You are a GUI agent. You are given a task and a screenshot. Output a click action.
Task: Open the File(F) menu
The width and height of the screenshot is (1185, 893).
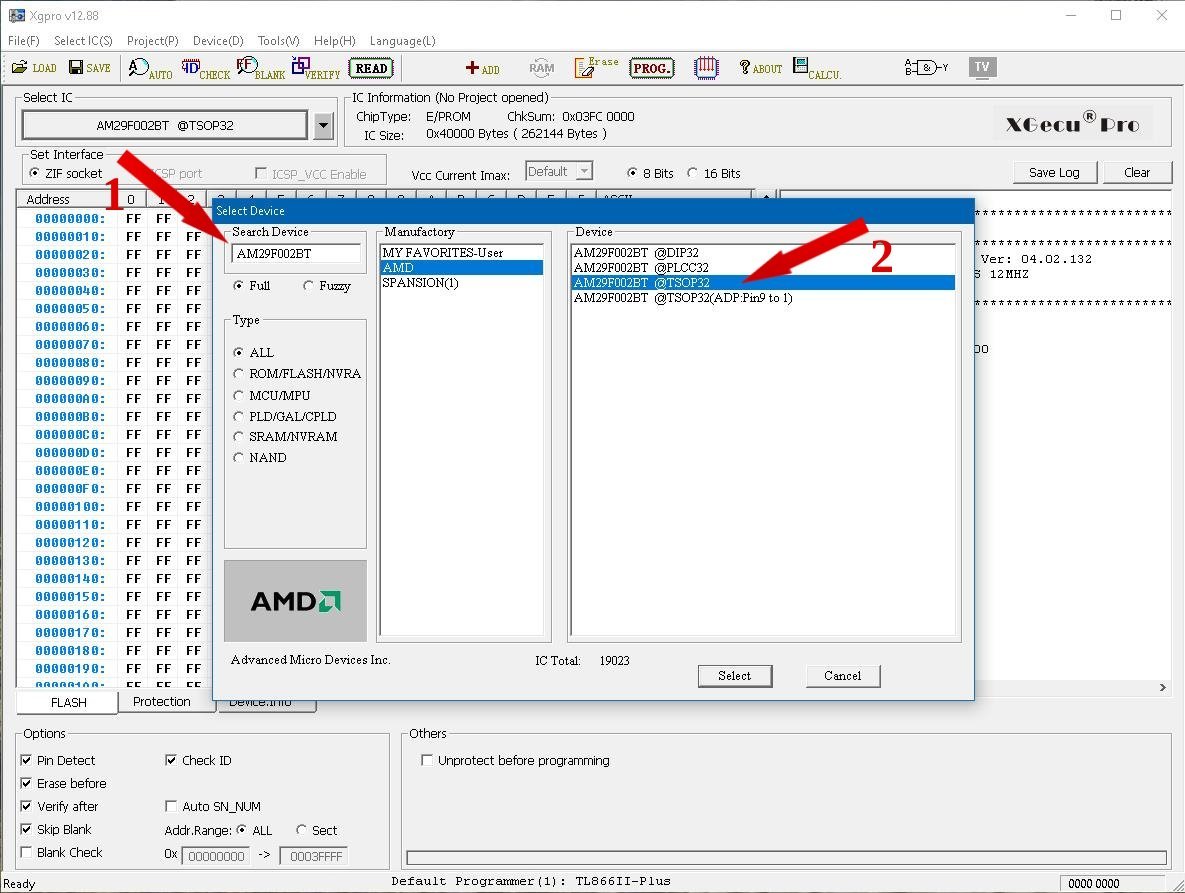[23, 41]
